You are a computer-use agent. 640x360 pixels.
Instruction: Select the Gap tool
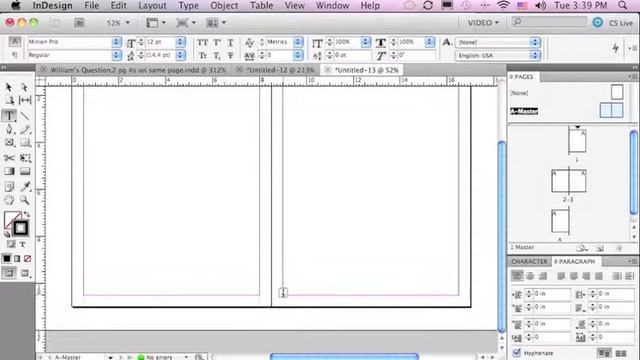25,100
